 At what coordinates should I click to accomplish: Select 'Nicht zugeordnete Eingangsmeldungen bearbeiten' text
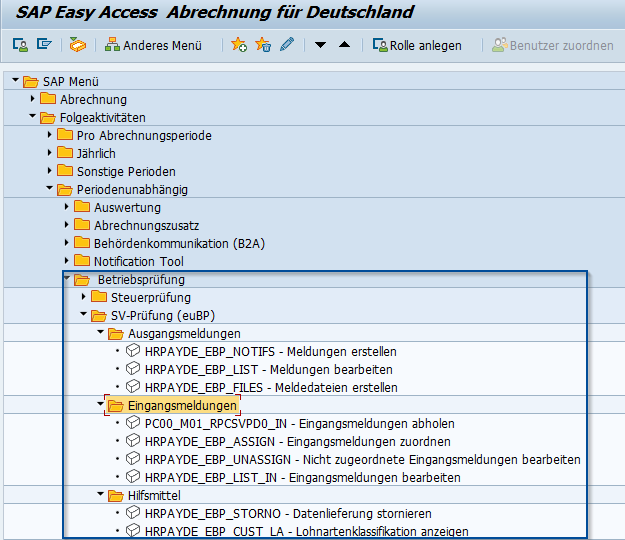click(442, 459)
